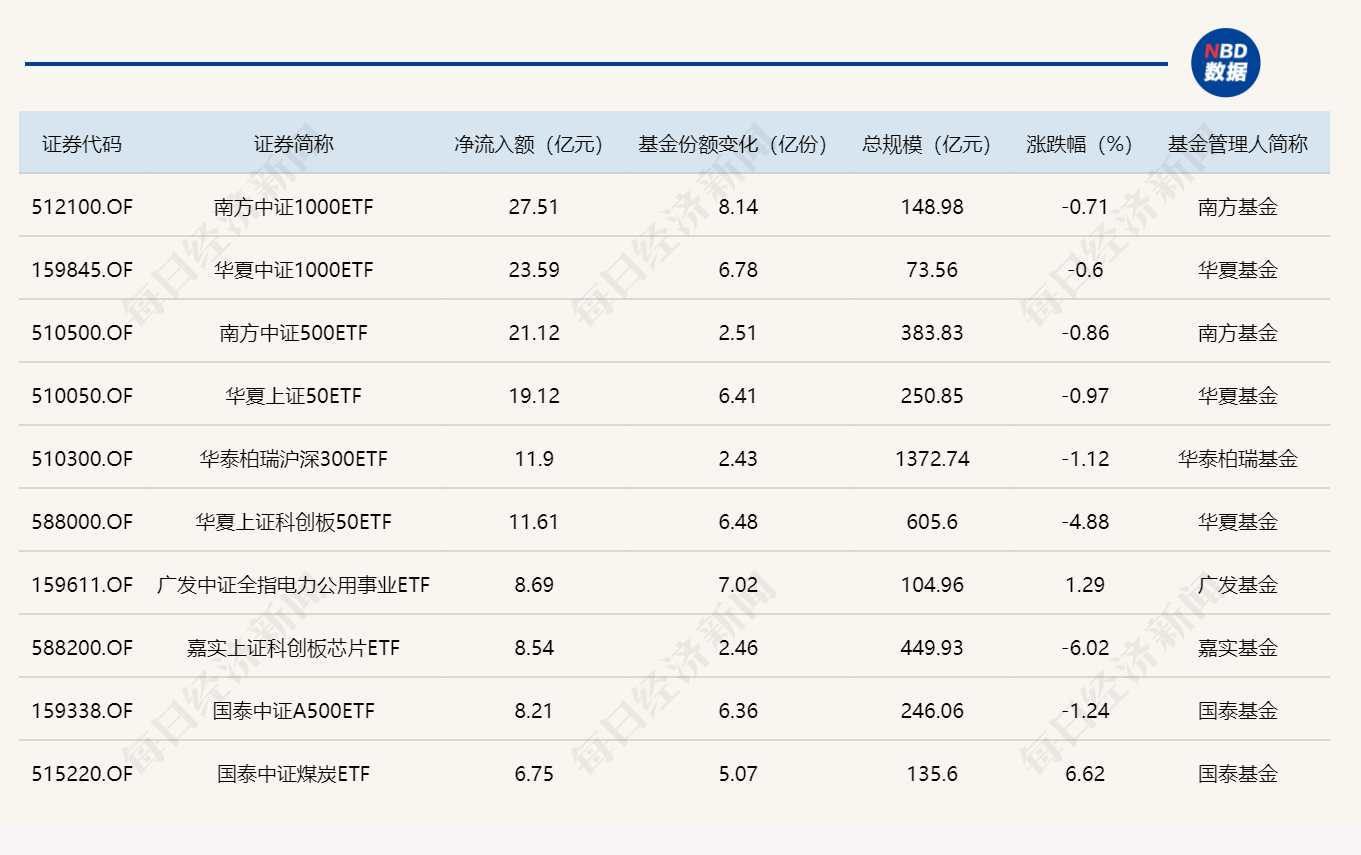This screenshot has width=1361, height=855.
Task: Select net inflow value 19.12
Action: tap(533, 396)
